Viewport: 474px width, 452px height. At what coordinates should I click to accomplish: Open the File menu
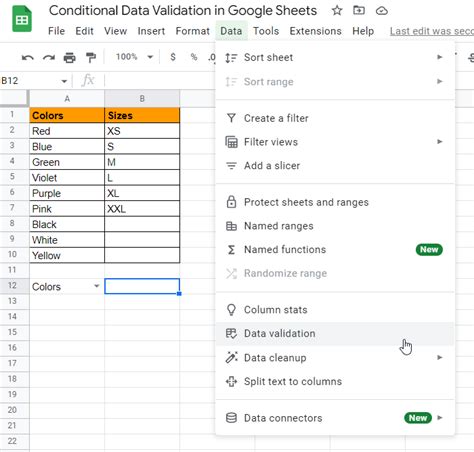[x=56, y=31]
